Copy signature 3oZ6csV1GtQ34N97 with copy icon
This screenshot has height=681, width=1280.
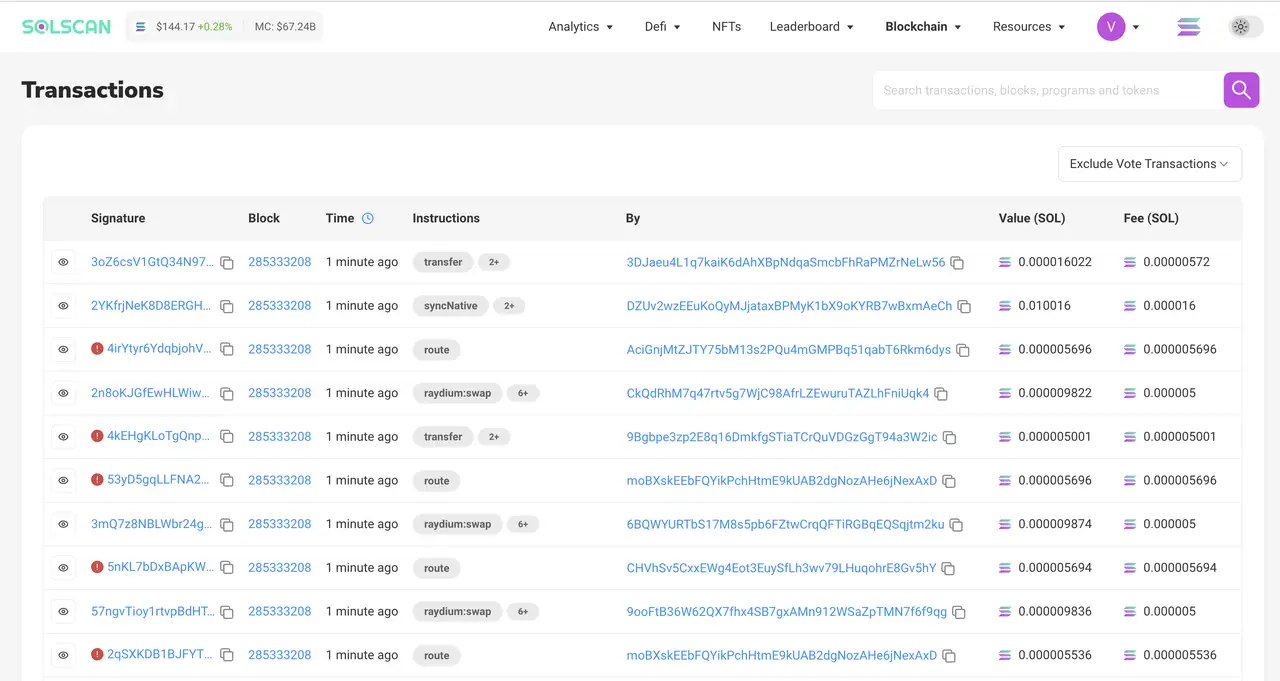(227, 263)
